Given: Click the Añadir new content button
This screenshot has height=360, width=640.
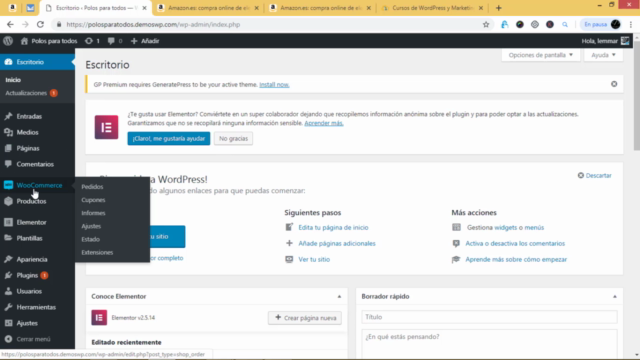Looking at the screenshot, I should pyautogui.click(x=145, y=41).
